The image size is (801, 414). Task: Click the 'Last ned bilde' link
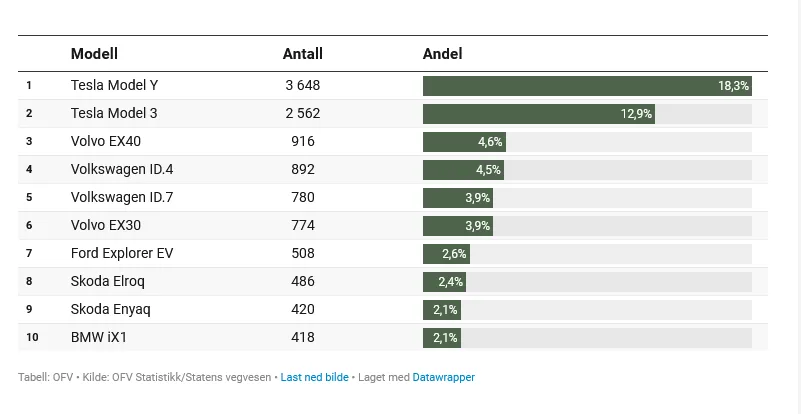(314, 378)
